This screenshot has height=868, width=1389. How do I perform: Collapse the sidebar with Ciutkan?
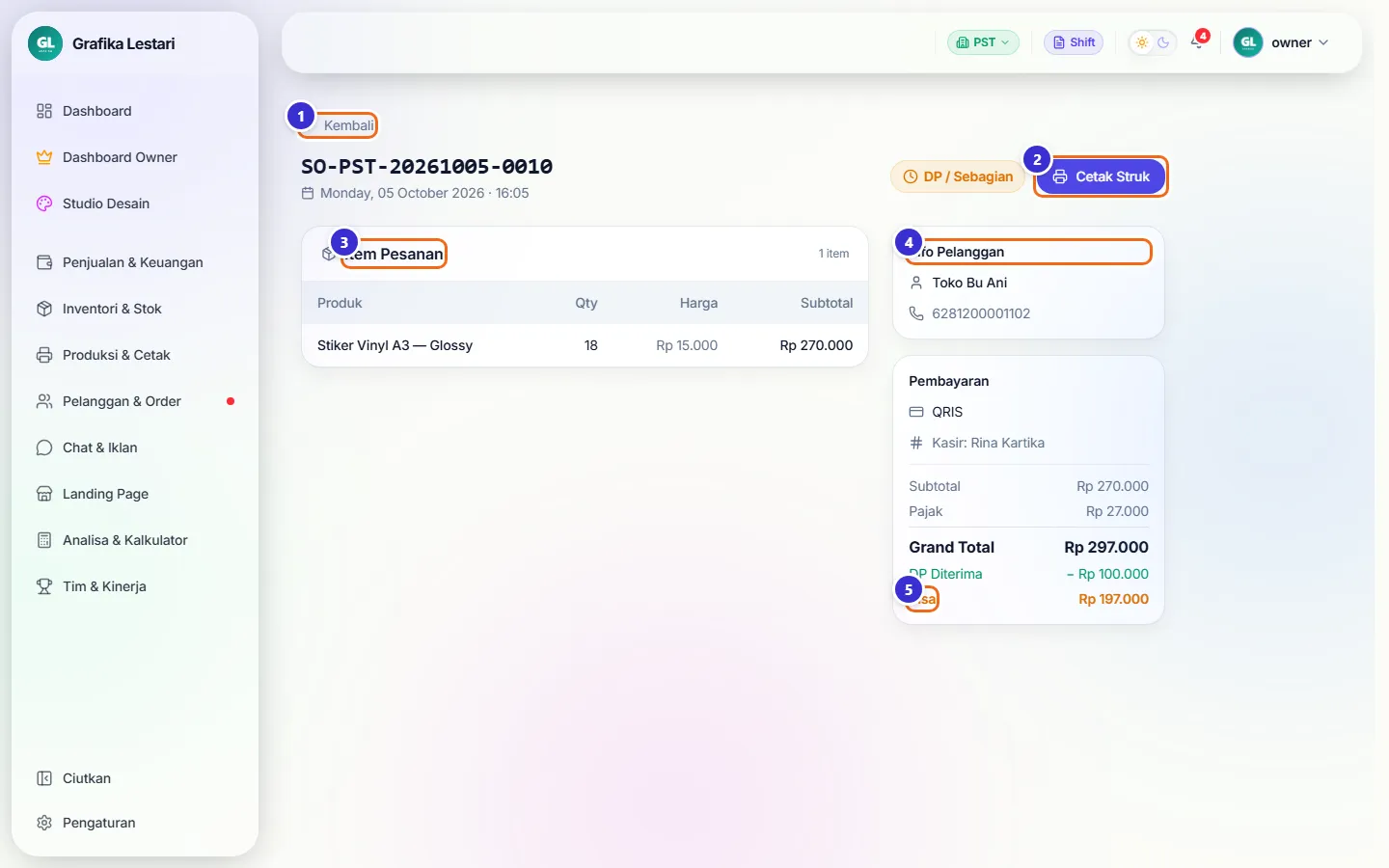tap(135, 778)
